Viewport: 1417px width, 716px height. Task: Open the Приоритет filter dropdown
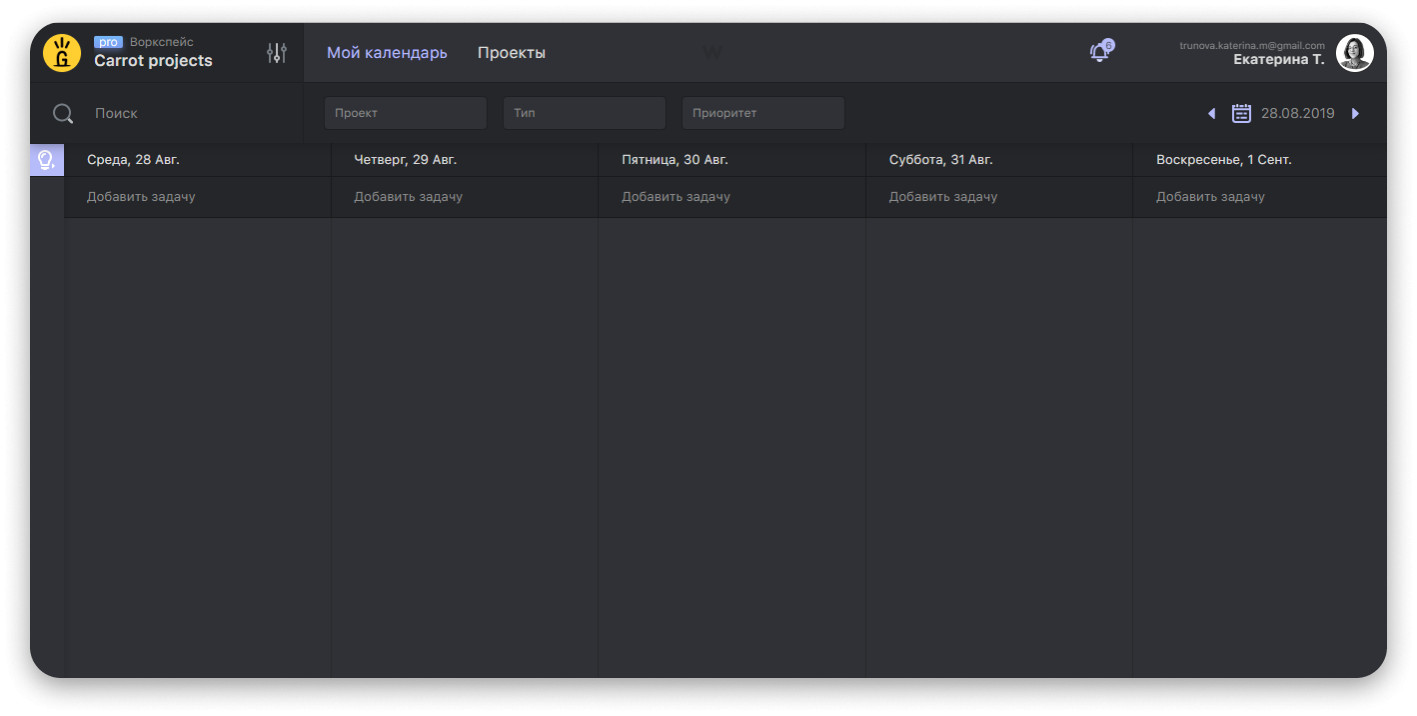pos(763,113)
